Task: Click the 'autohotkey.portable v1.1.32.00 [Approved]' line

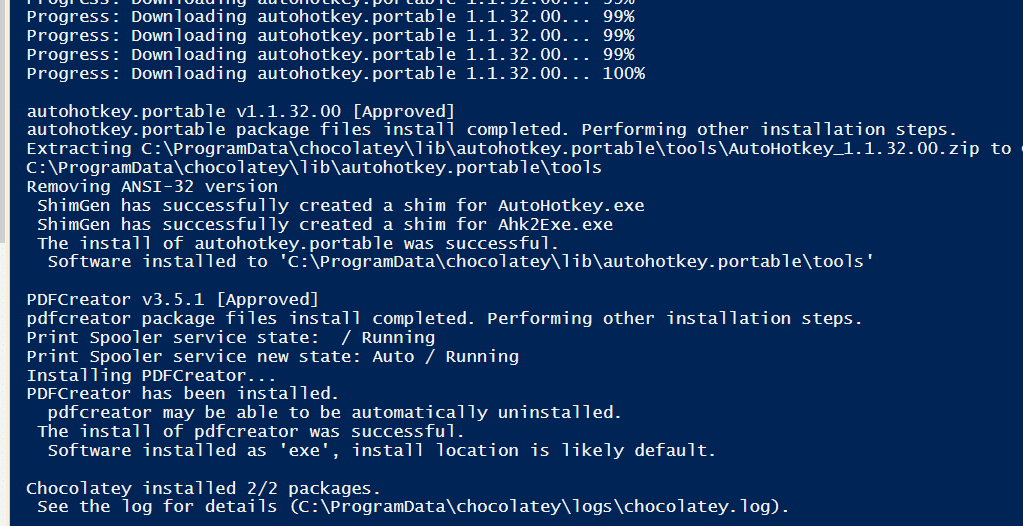Action: pyautogui.click(x=240, y=111)
